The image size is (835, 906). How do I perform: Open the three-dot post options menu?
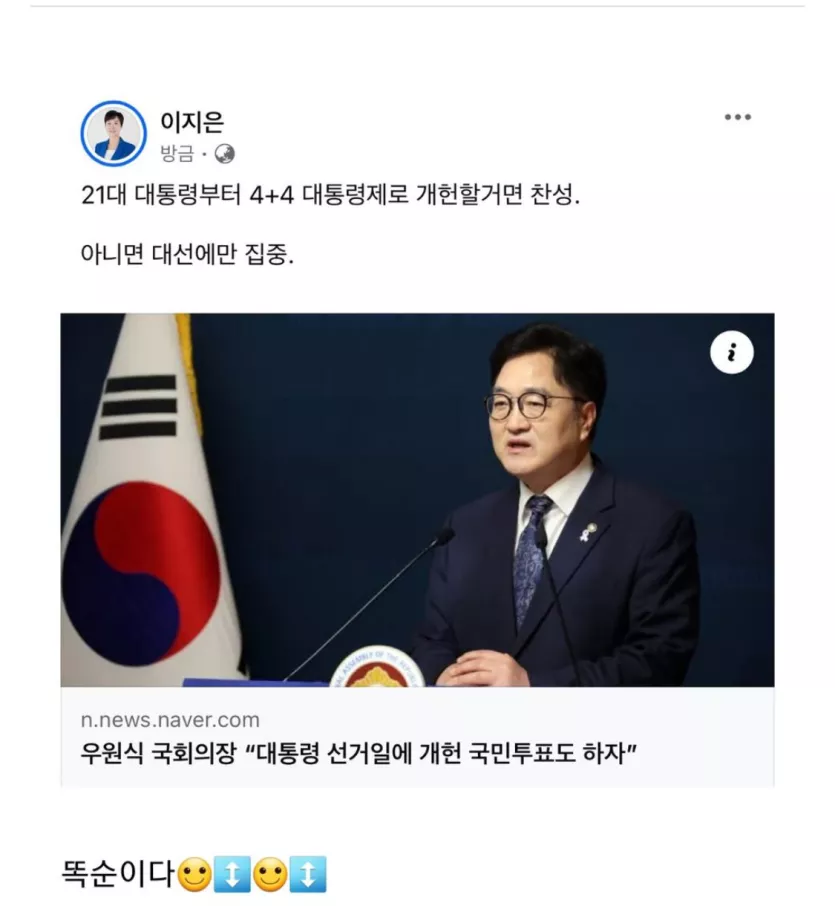[x=737, y=117]
